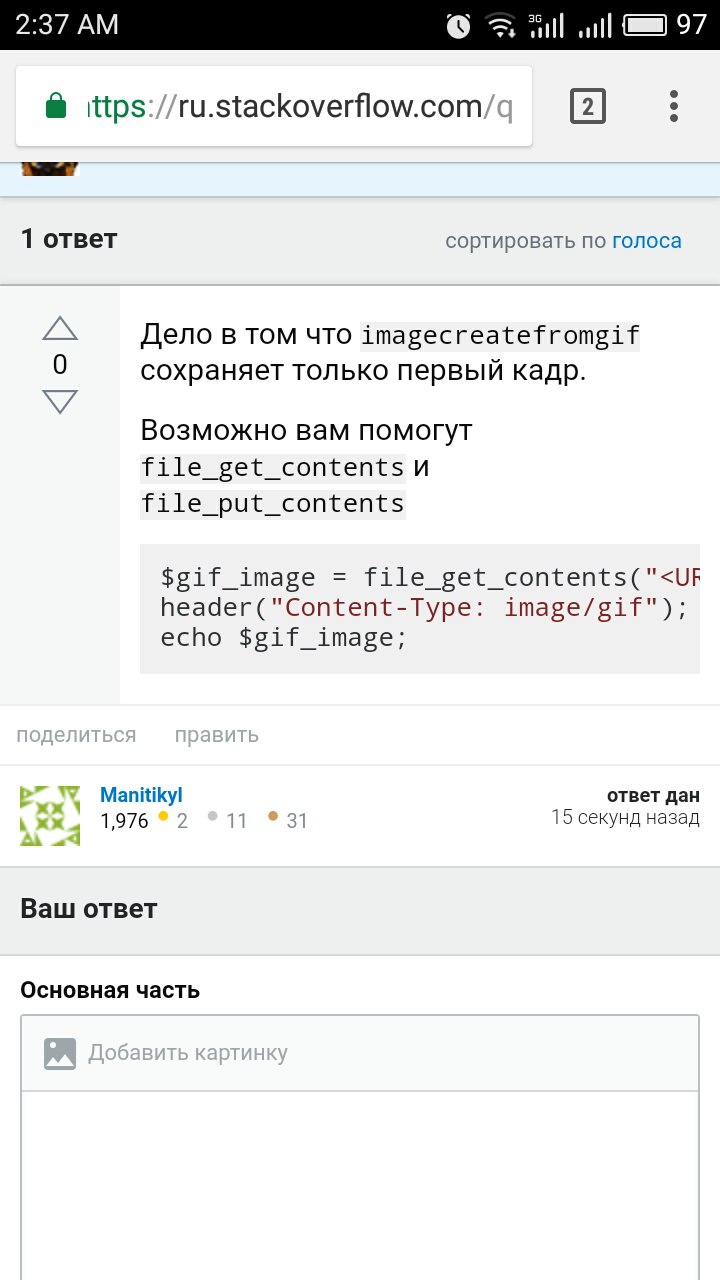Click the "править" edit link
This screenshot has height=1280, width=720.
click(x=216, y=735)
